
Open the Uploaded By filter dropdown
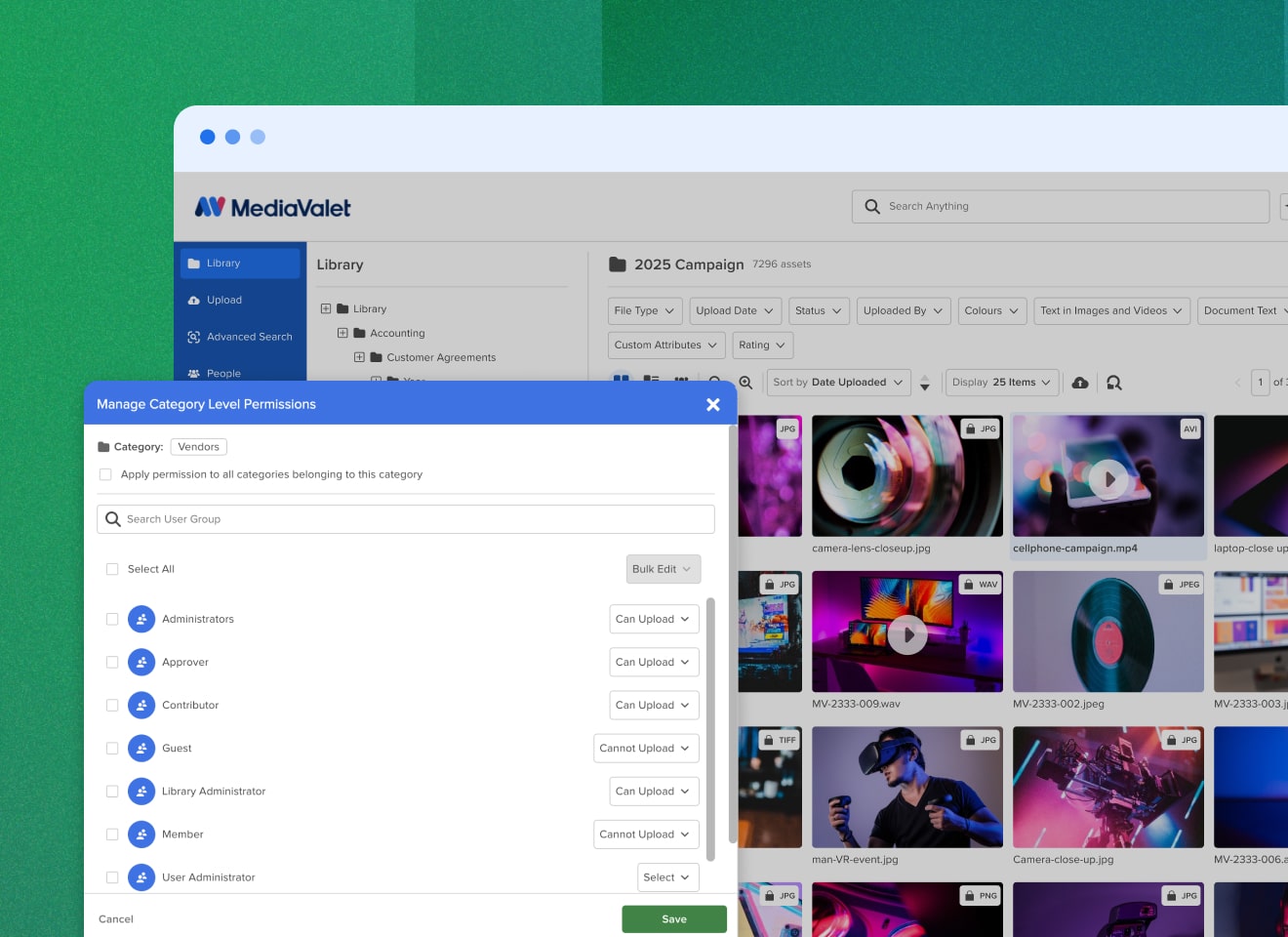(x=904, y=310)
